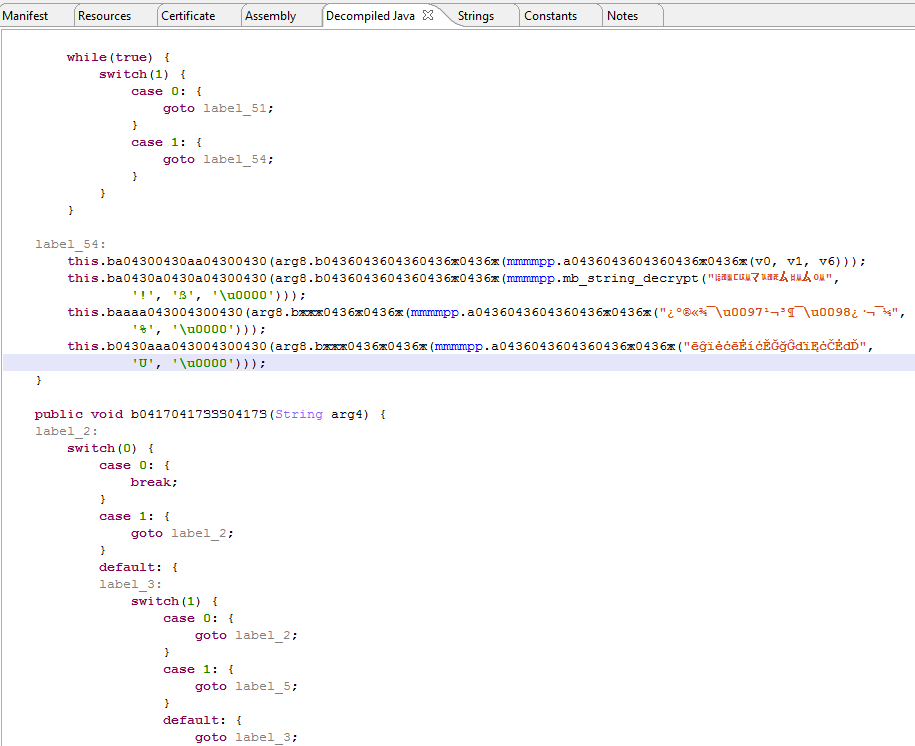The height and width of the screenshot is (746, 915).
Task: Click this.ba04300430aa04300430 call
Action: [167, 262]
